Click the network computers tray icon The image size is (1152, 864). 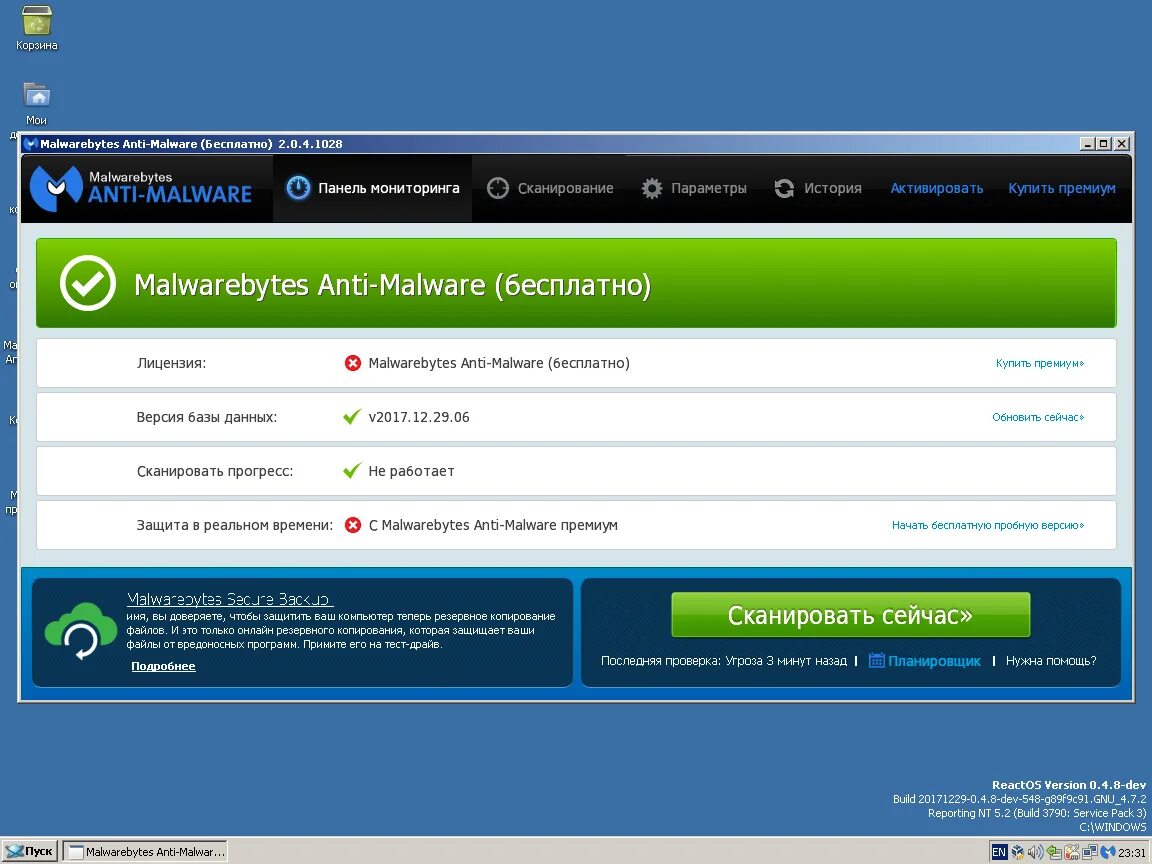1090,852
